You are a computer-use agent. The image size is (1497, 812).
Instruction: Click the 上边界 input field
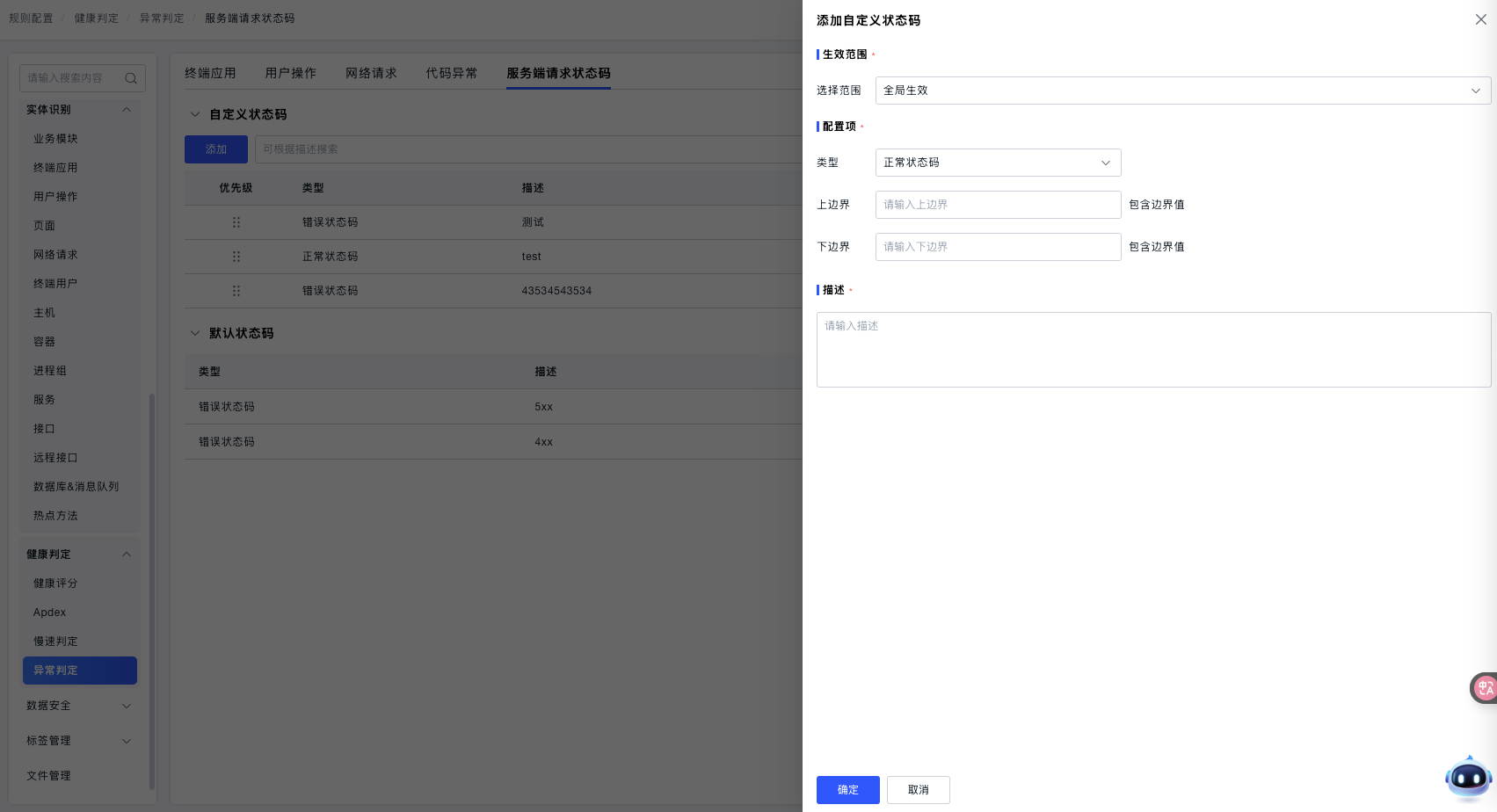tap(998, 205)
